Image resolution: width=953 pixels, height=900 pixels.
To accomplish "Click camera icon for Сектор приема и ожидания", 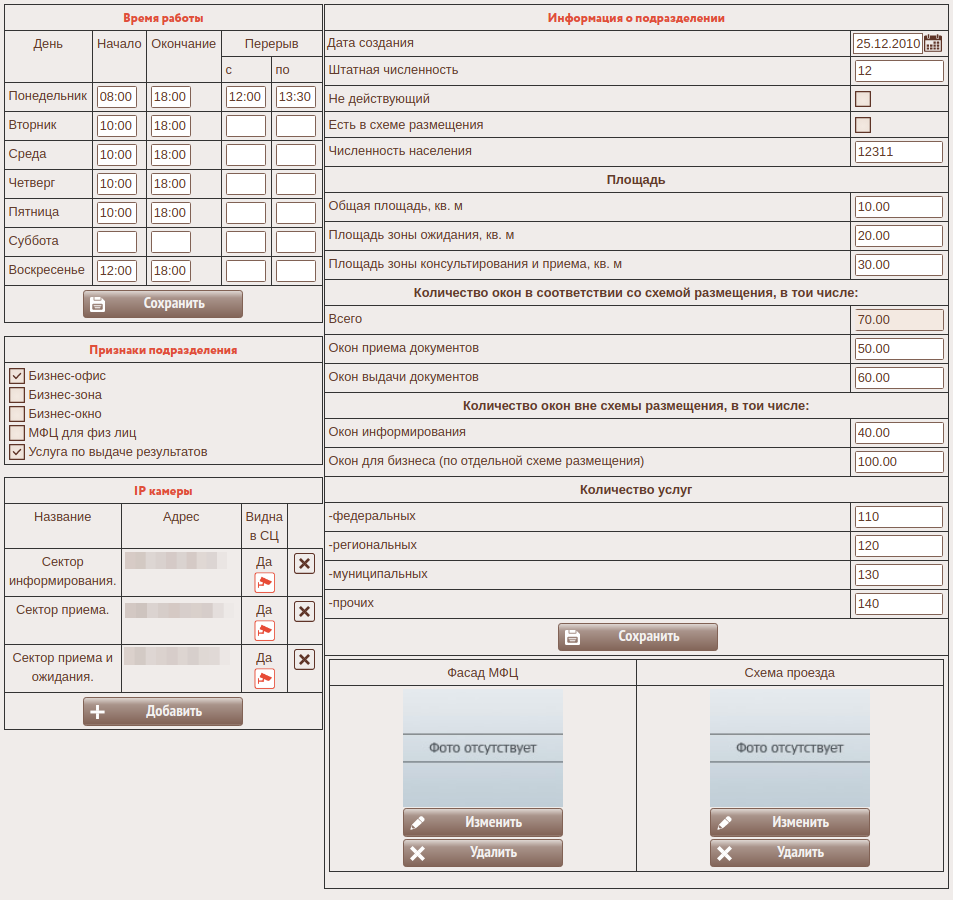I will click(x=264, y=678).
